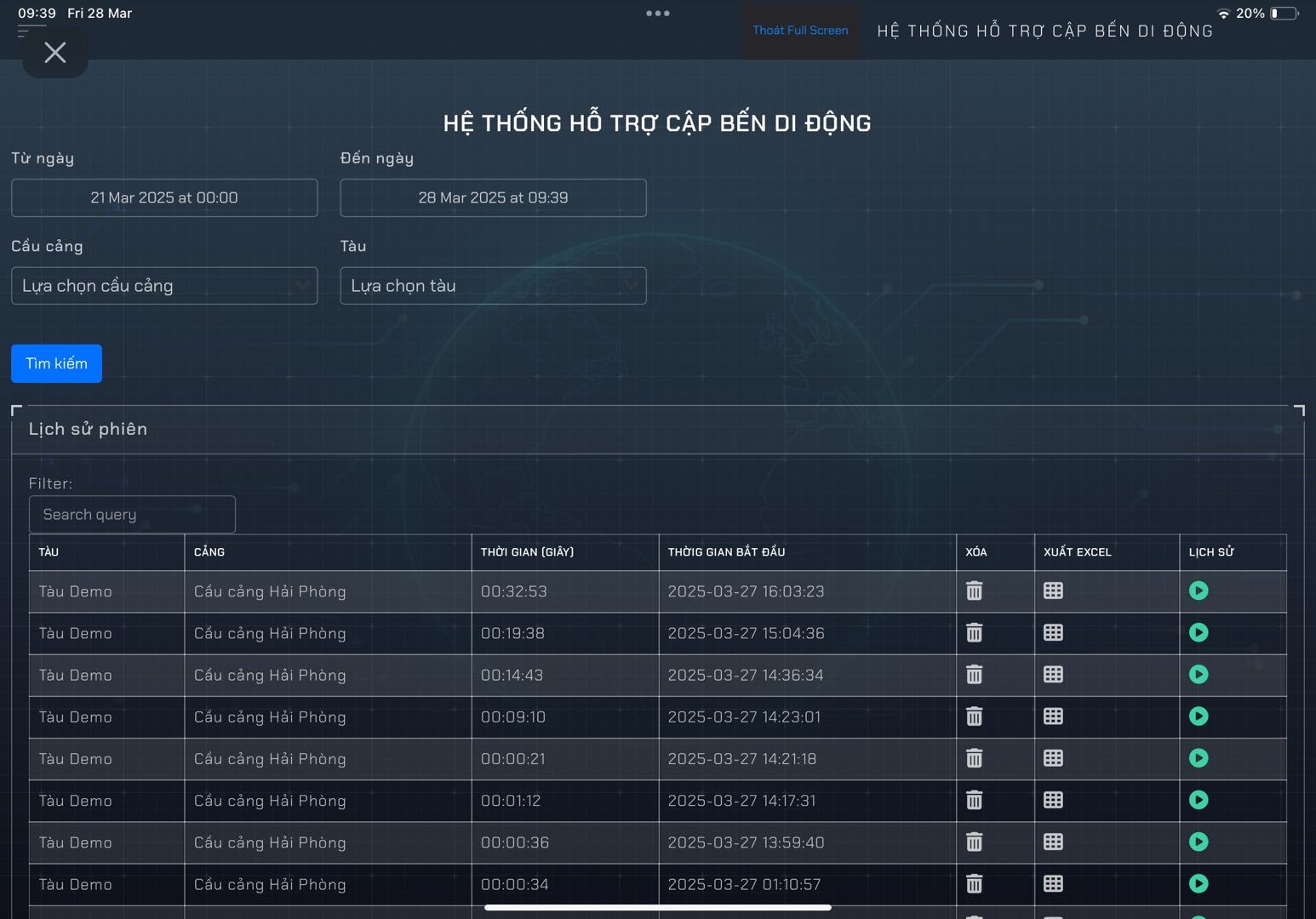Open the Đến ngày date picker

pos(493,197)
